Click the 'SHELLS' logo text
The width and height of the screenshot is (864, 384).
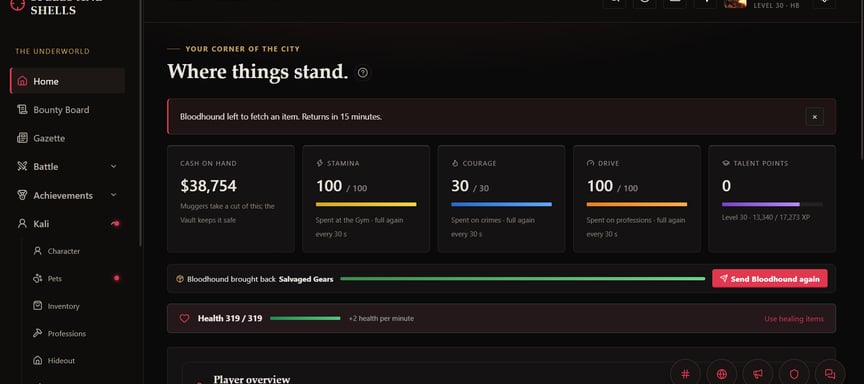[x=53, y=10]
